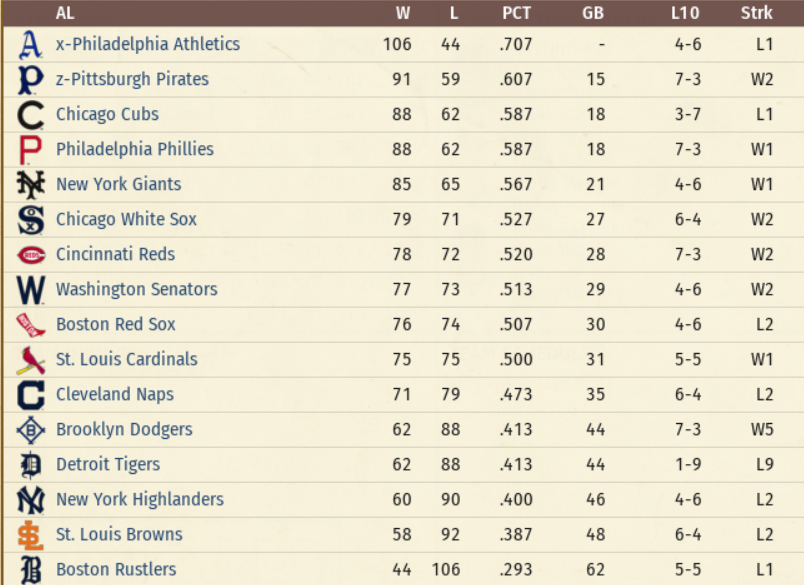Viewport: 804px width, 585px height.
Task: Click the Brooklyn Dodgers diamond logo
Action: click(x=31, y=430)
